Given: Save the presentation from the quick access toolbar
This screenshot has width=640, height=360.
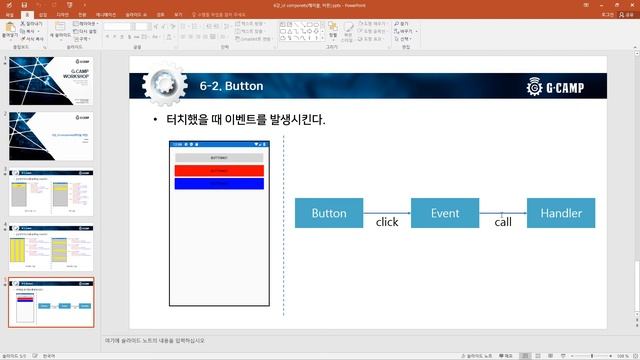Looking at the screenshot, I should [24, 5].
